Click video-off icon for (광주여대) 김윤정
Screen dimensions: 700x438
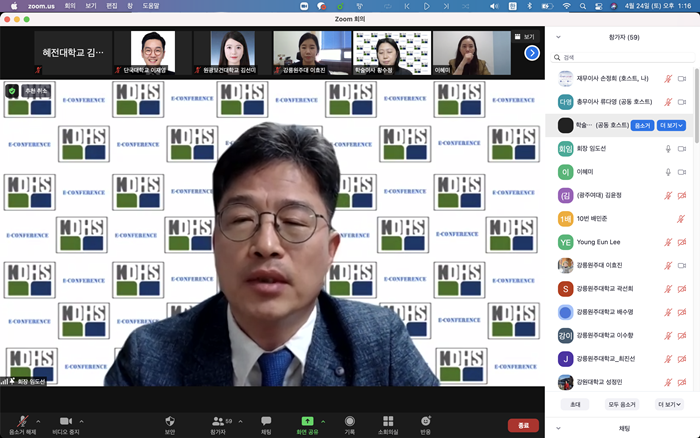[682, 195]
